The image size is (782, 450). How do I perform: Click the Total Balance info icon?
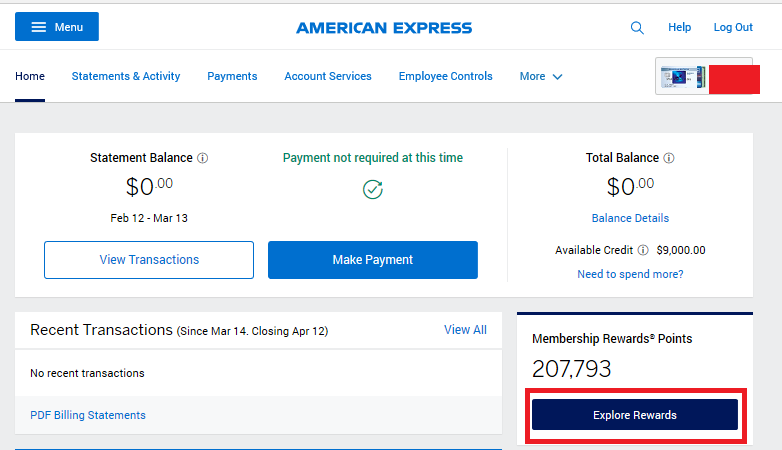[669, 158]
